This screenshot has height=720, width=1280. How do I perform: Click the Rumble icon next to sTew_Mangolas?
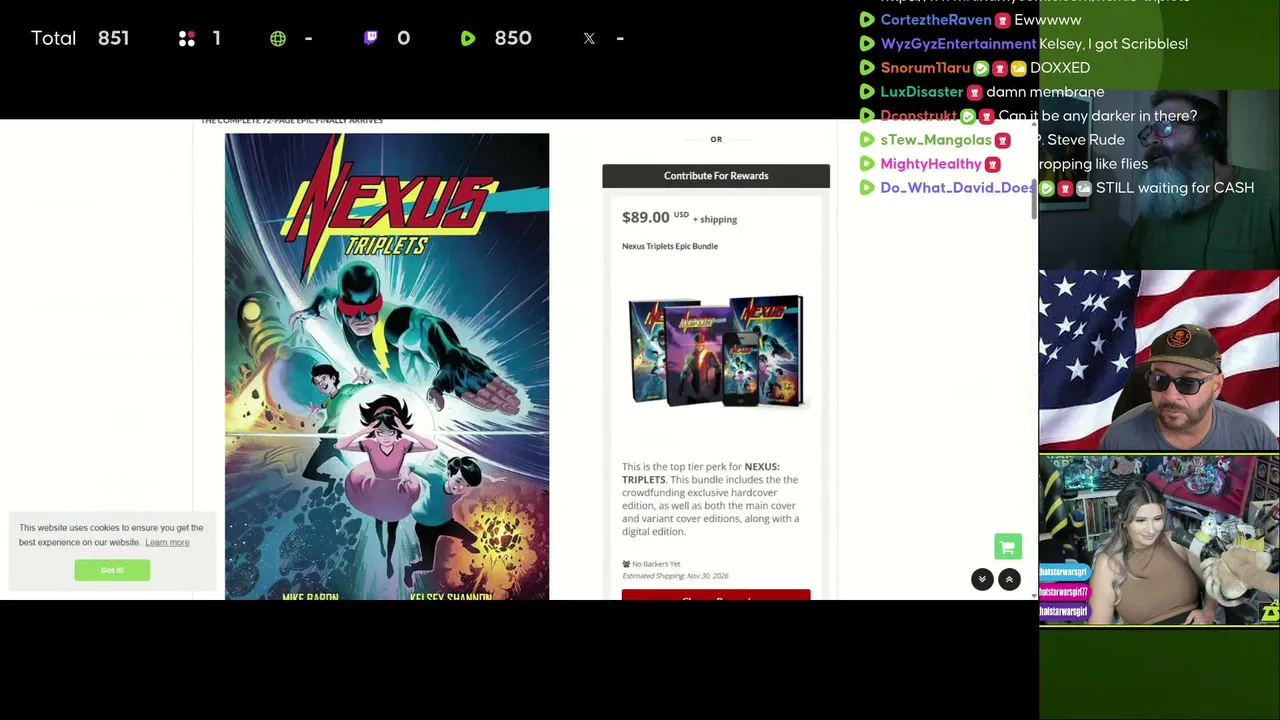(x=867, y=140)
